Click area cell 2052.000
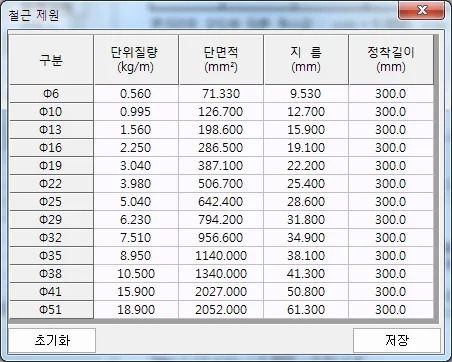This screenshot has width=452, height=362. (221, 310)
